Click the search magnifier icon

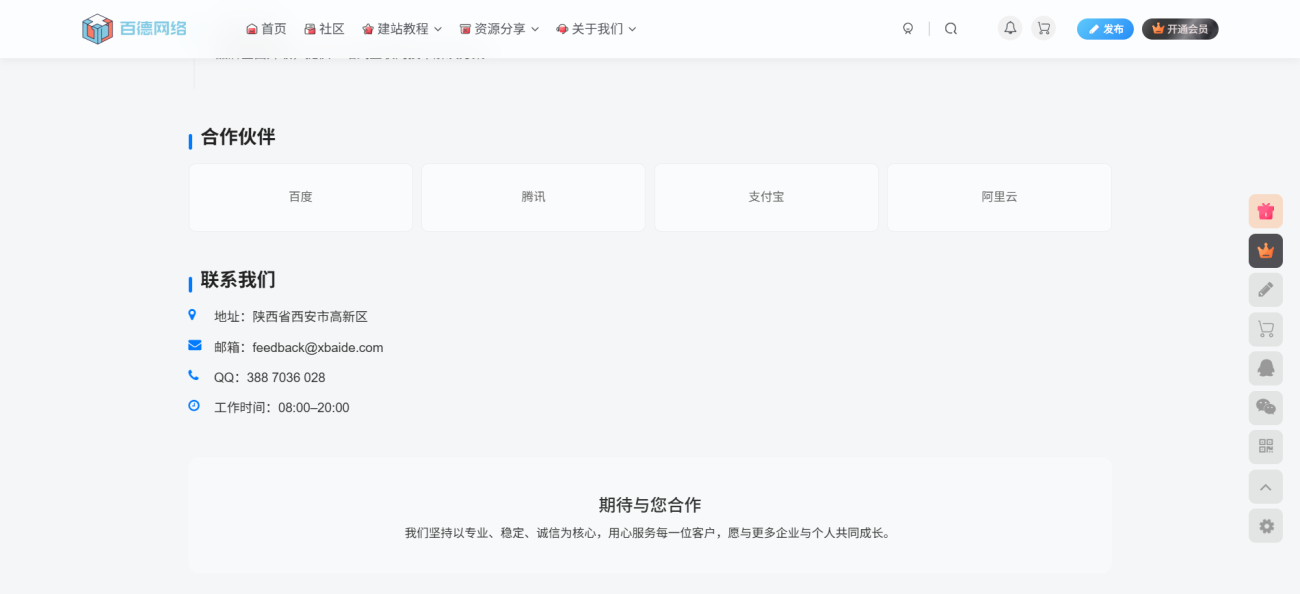[951, 29]
